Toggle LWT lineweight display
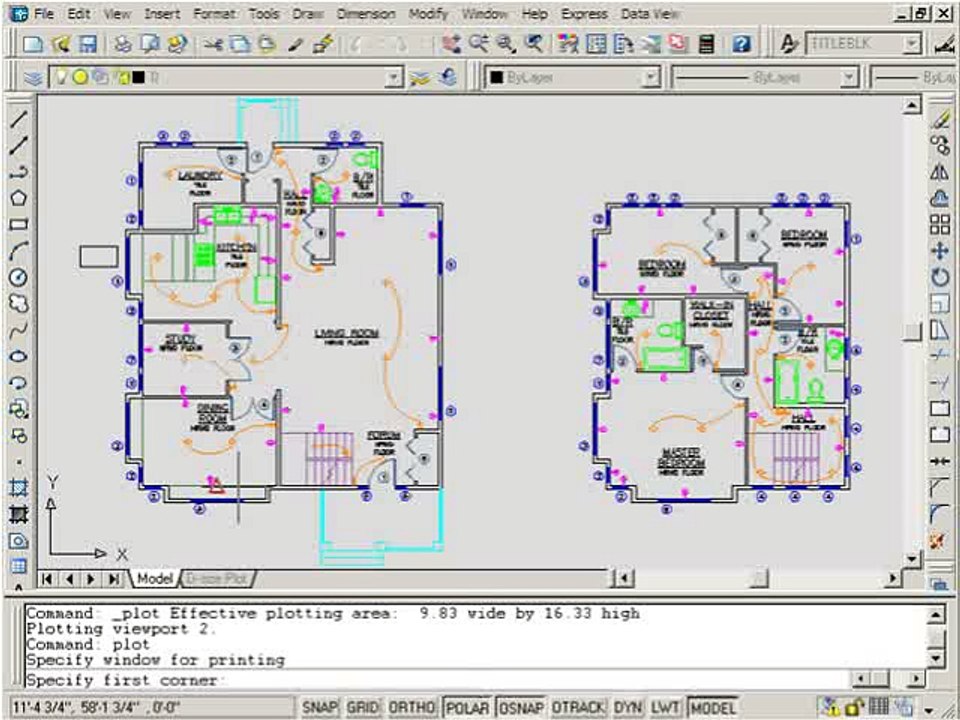 666,708
